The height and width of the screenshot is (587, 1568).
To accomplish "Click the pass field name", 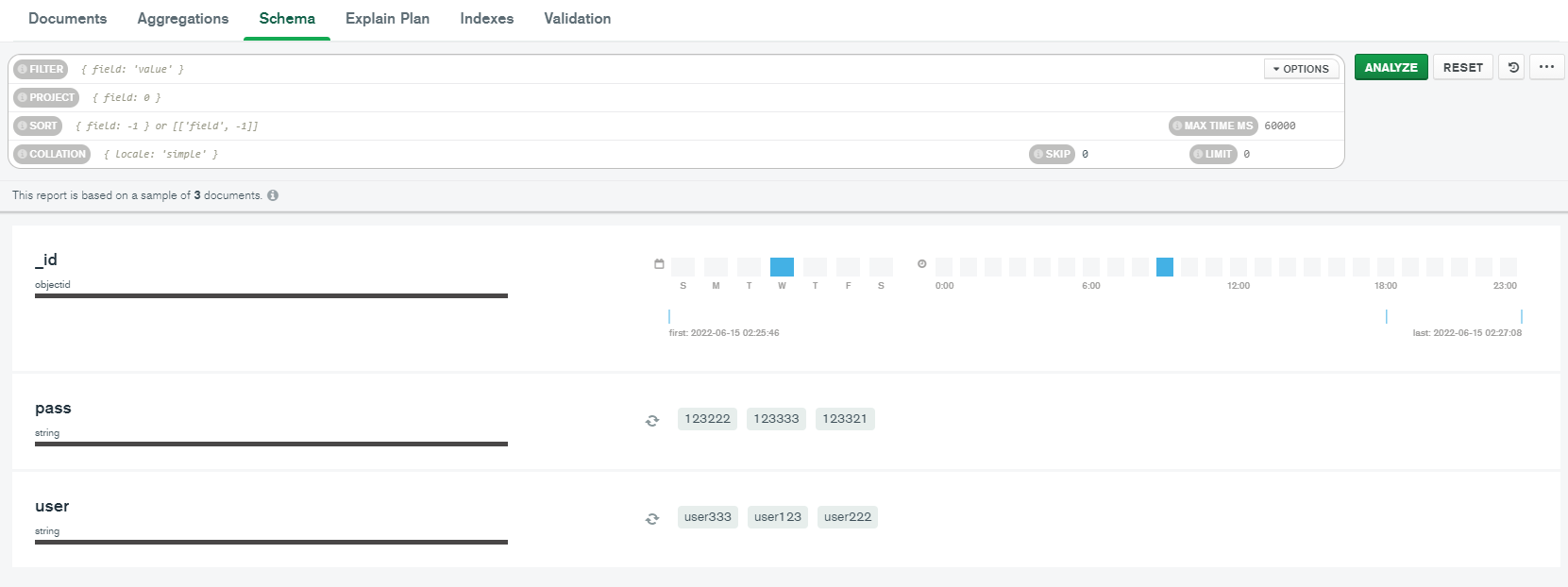I will pos(53,409).
